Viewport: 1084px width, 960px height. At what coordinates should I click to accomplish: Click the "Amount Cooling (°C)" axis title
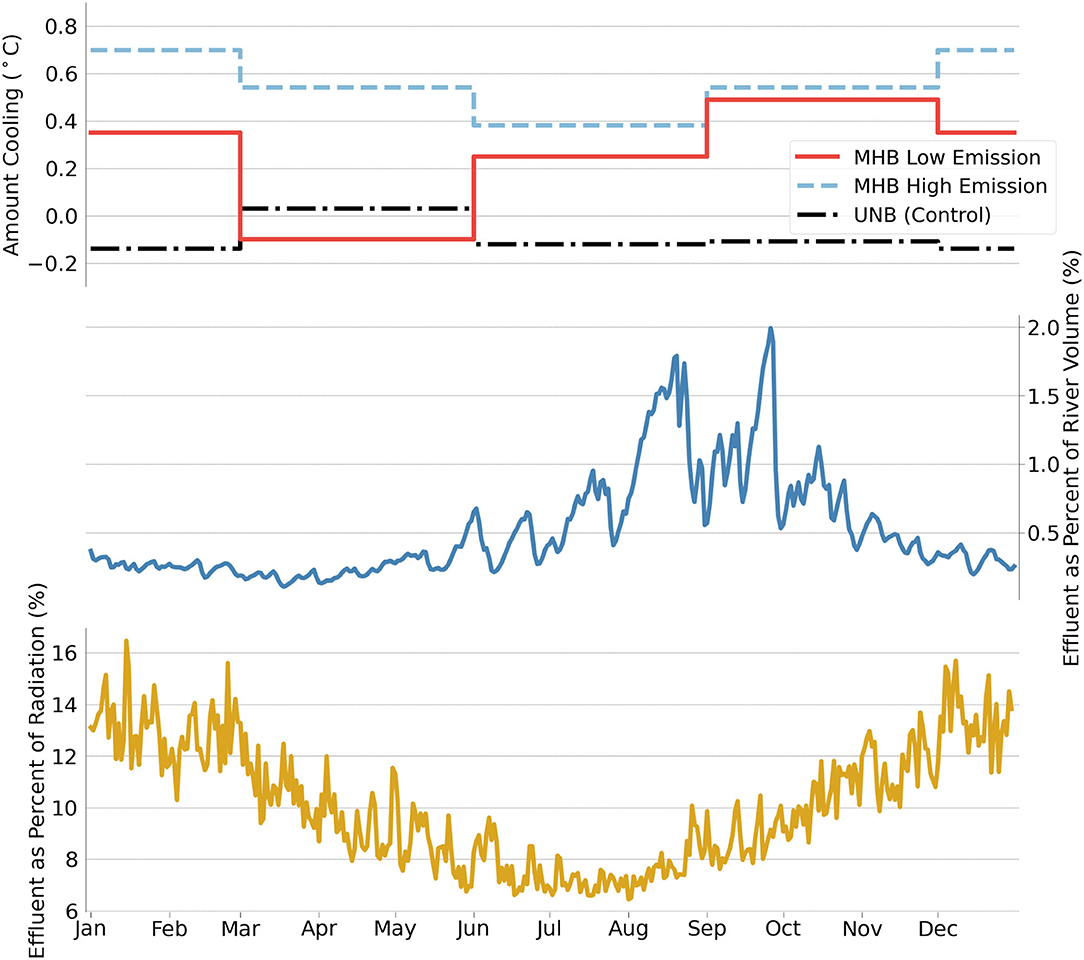point(12,146)
